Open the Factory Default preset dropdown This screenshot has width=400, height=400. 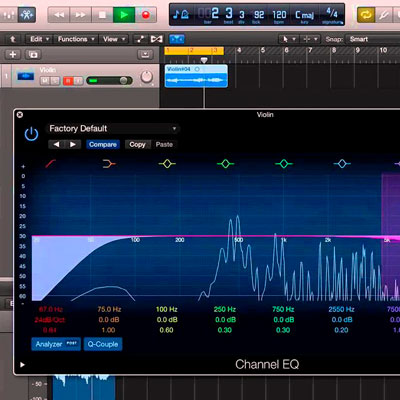[112, 129]
